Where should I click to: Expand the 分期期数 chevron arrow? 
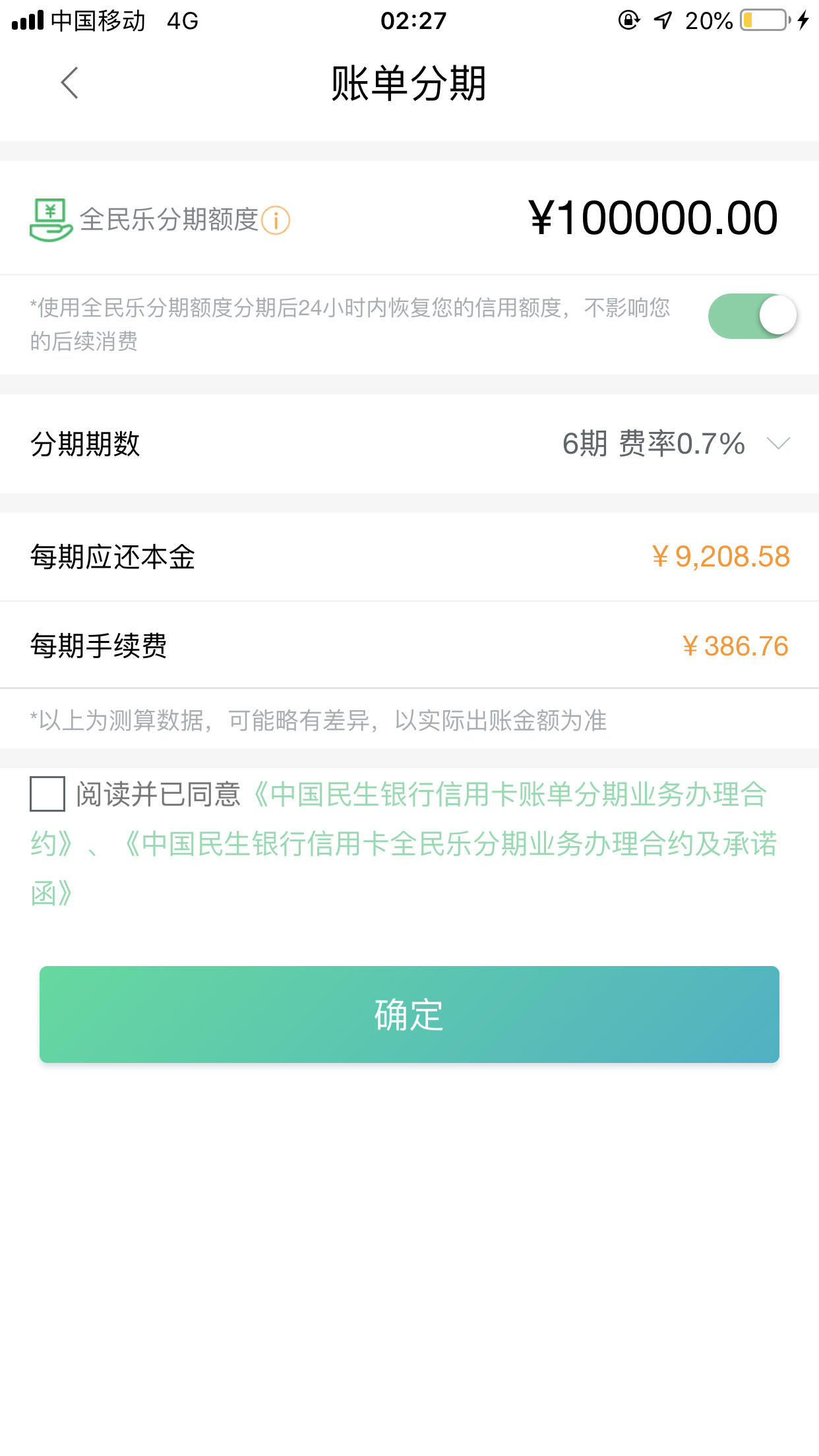coord(779,443)
